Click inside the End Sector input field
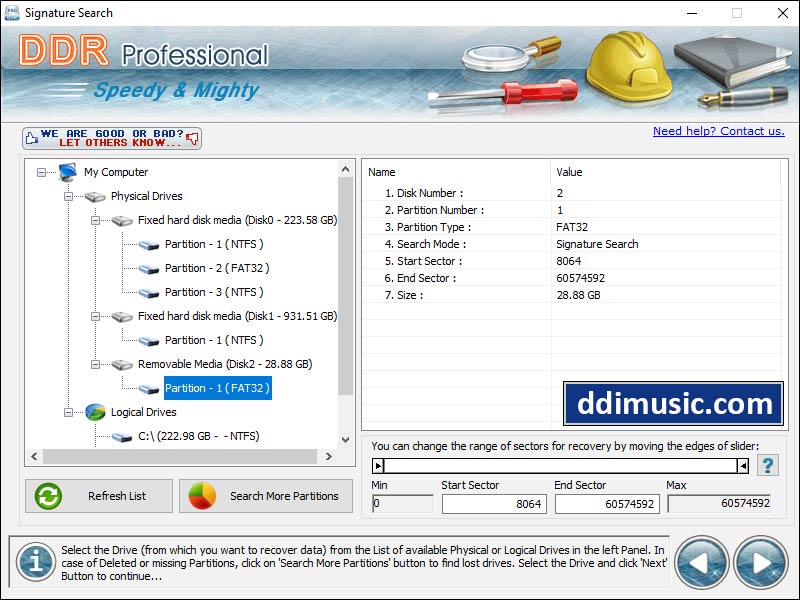Image resolution: width=800 pixels, height=600 pixels. click(x=609, y=504)
